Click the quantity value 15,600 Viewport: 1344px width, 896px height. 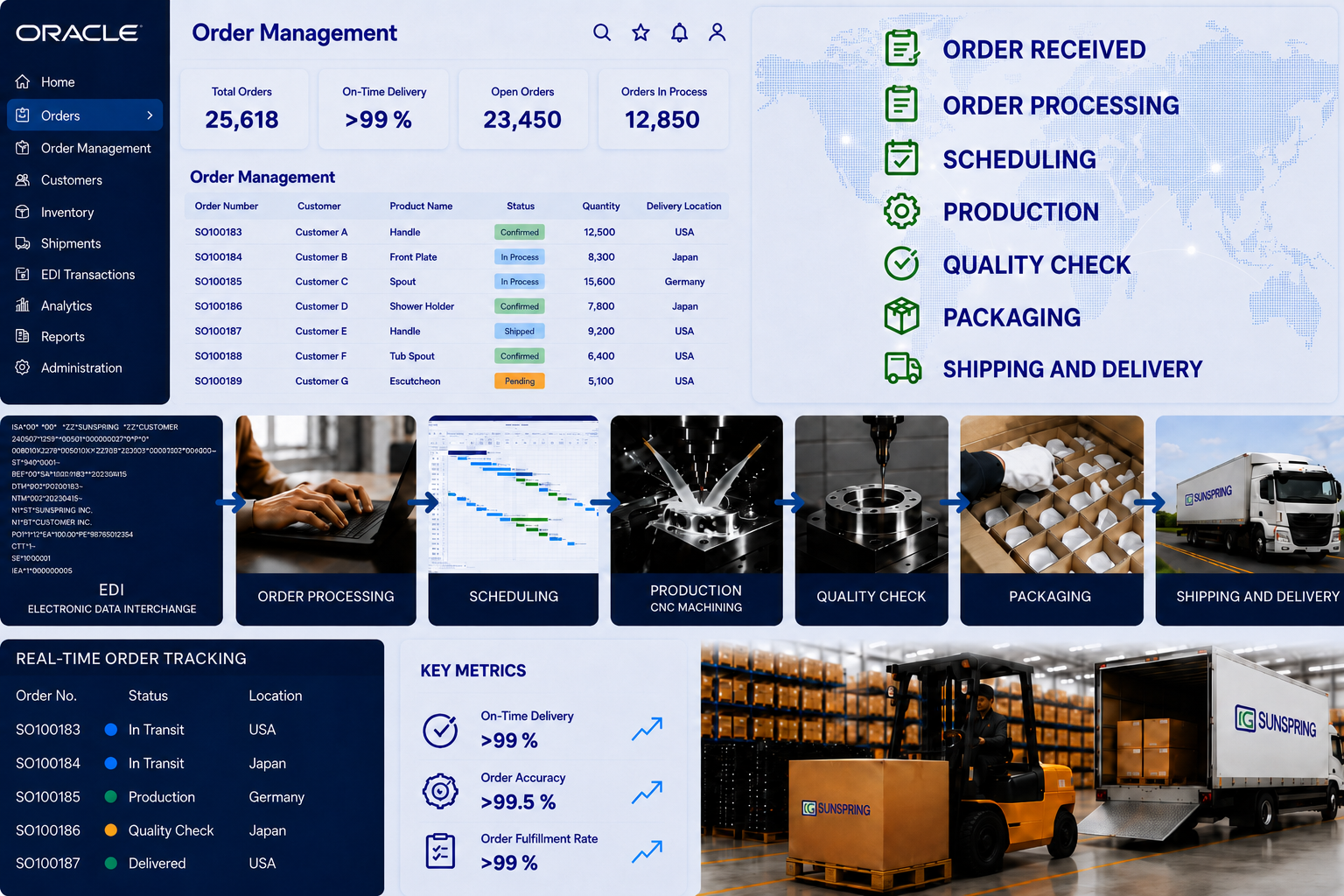599,282
